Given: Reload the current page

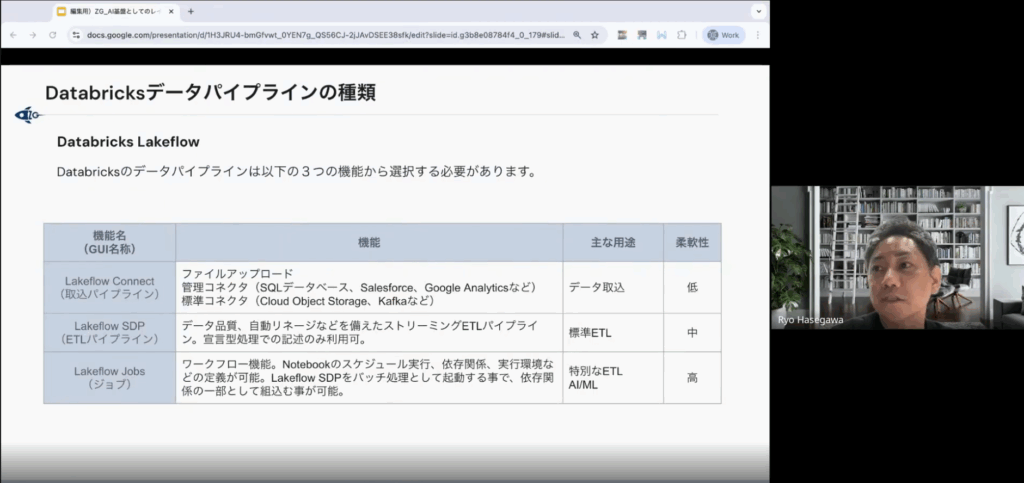Looking at the screenshot, I should pyautogui.click(x=52, y=34).
